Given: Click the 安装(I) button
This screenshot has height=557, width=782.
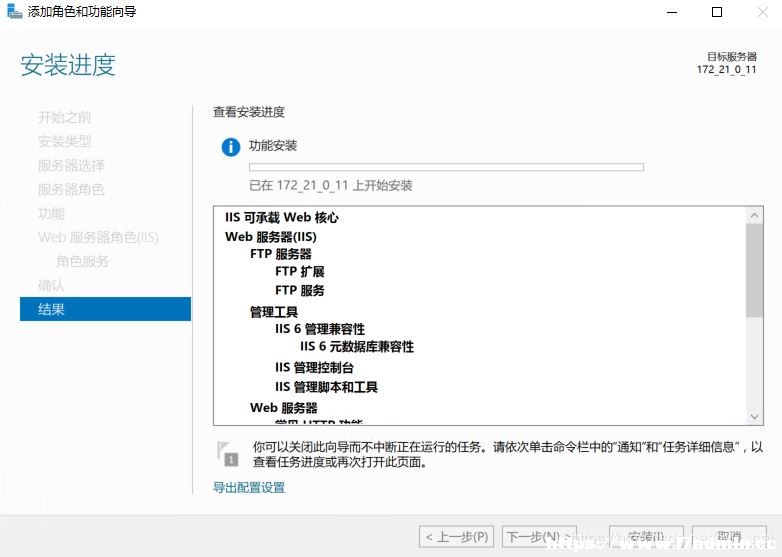Looking at the screenshot, I should coord(646,537).
